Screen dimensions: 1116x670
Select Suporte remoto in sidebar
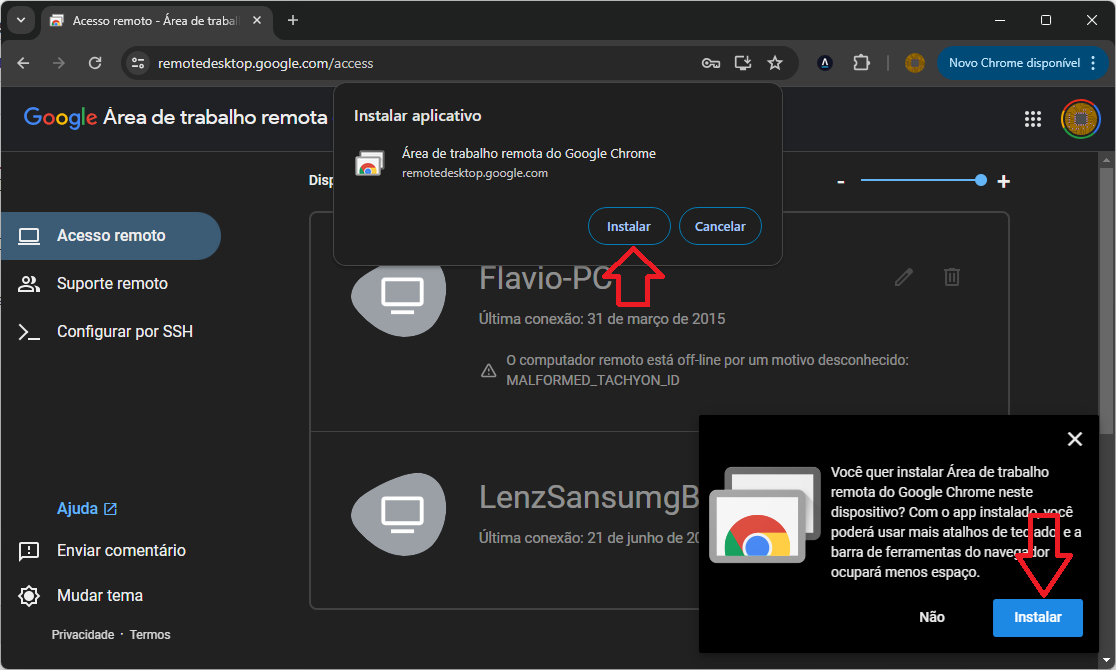tap(110, 283)
